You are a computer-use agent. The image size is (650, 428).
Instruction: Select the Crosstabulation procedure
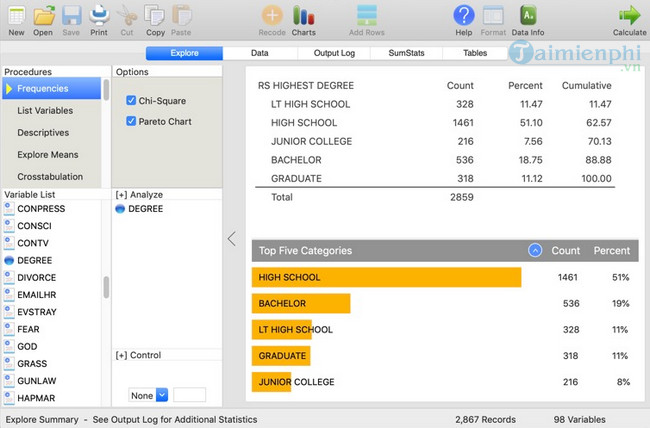(50, 177)
